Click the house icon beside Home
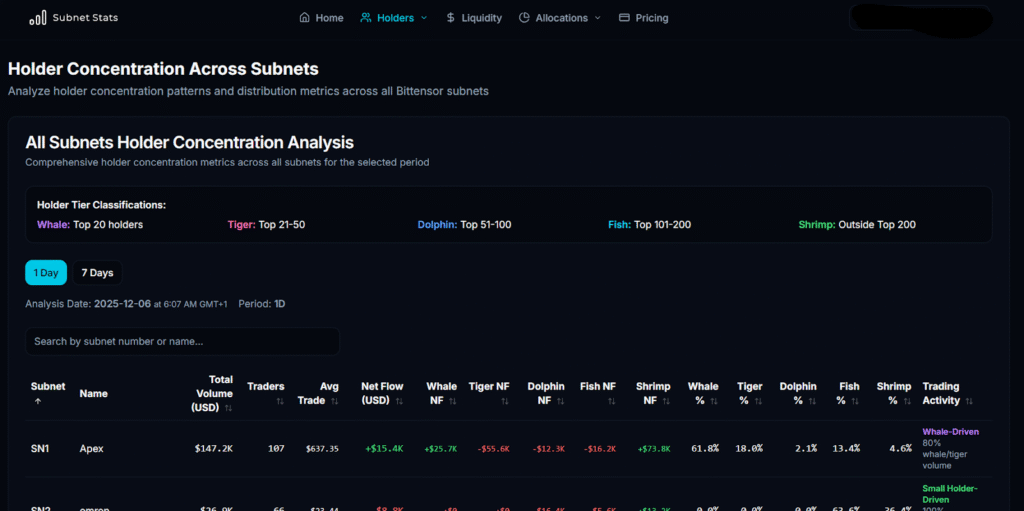Image resolution: width=1024 pixels, height=511 pixels. point(305,18)
